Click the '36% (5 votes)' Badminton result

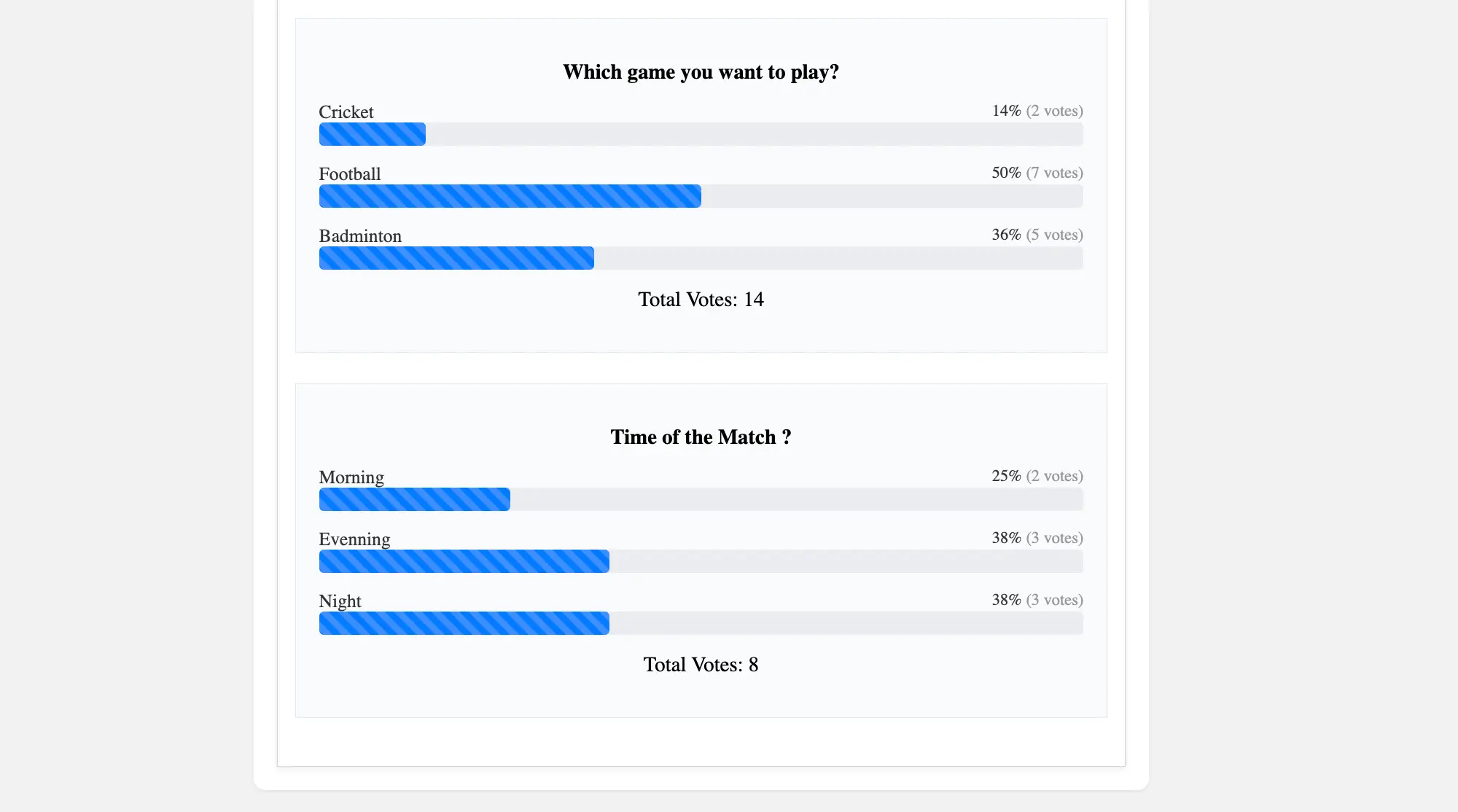pos(1037,235)
